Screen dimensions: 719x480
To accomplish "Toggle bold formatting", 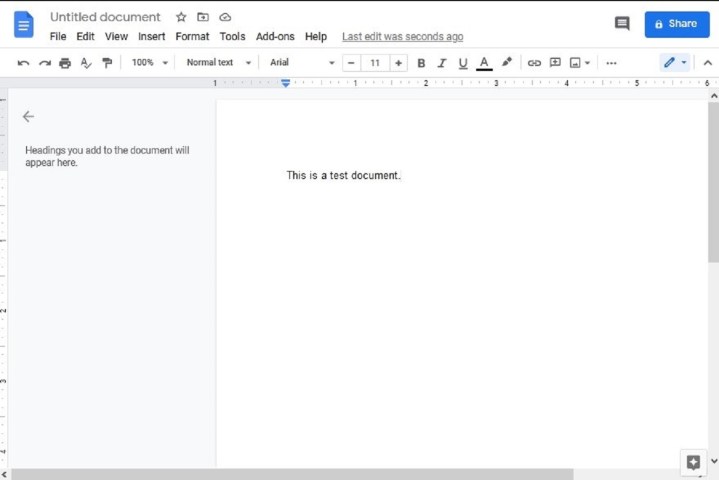I will (421, 63).
